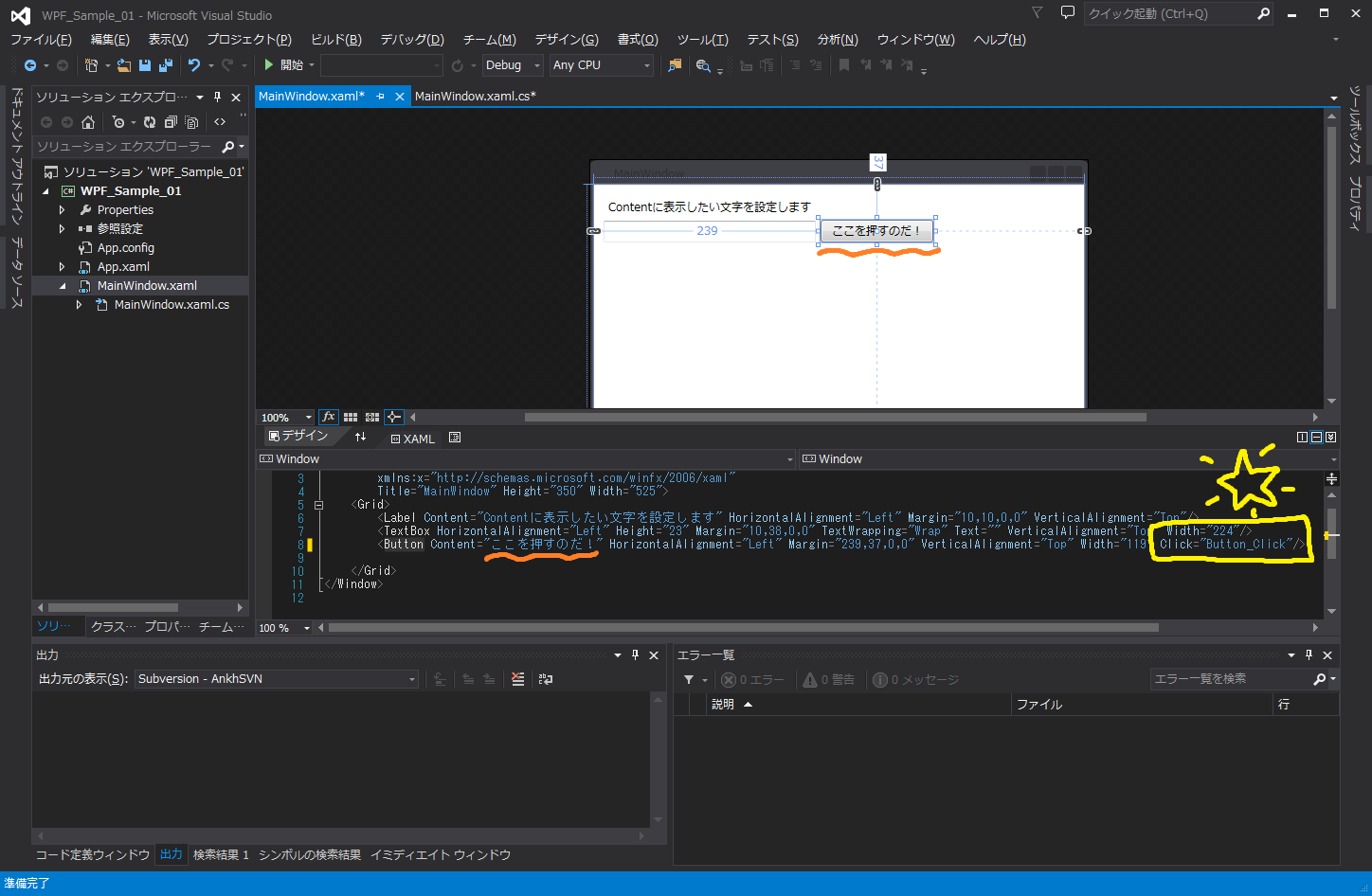Open the 検索結果 1 tab
The image size is (1372, 896).
tap(221, 855)
